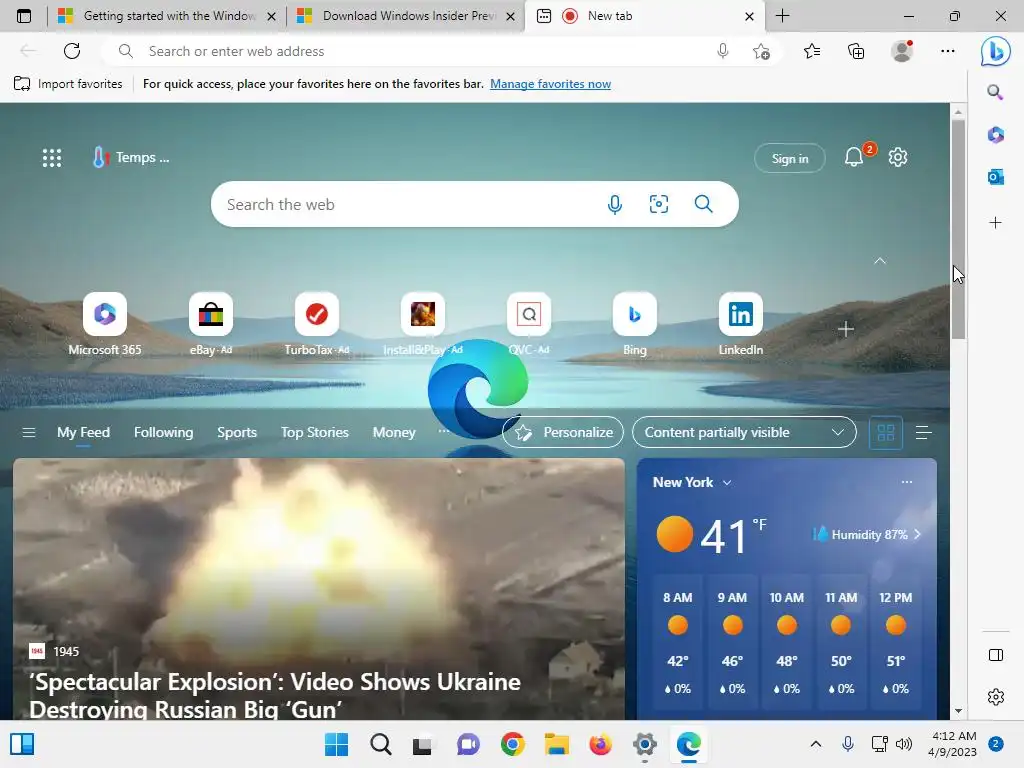Open Windows Start menu
This screenshot has width=1024, height=768.
336,744
